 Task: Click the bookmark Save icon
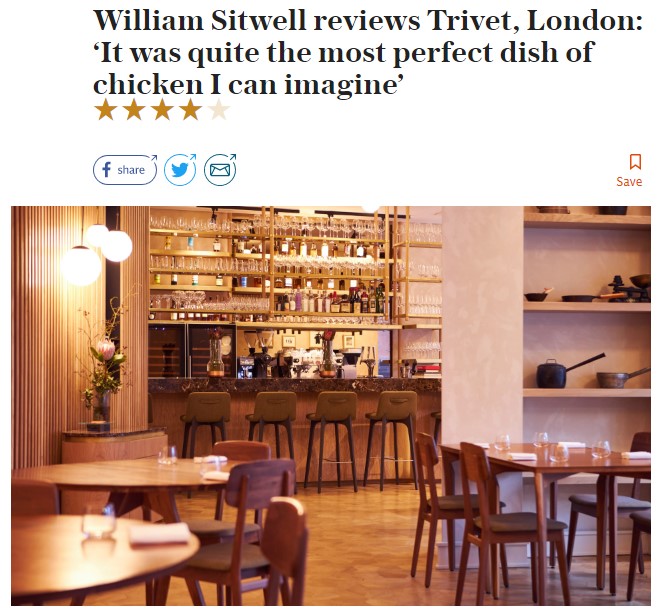click(x=635, y=162)
